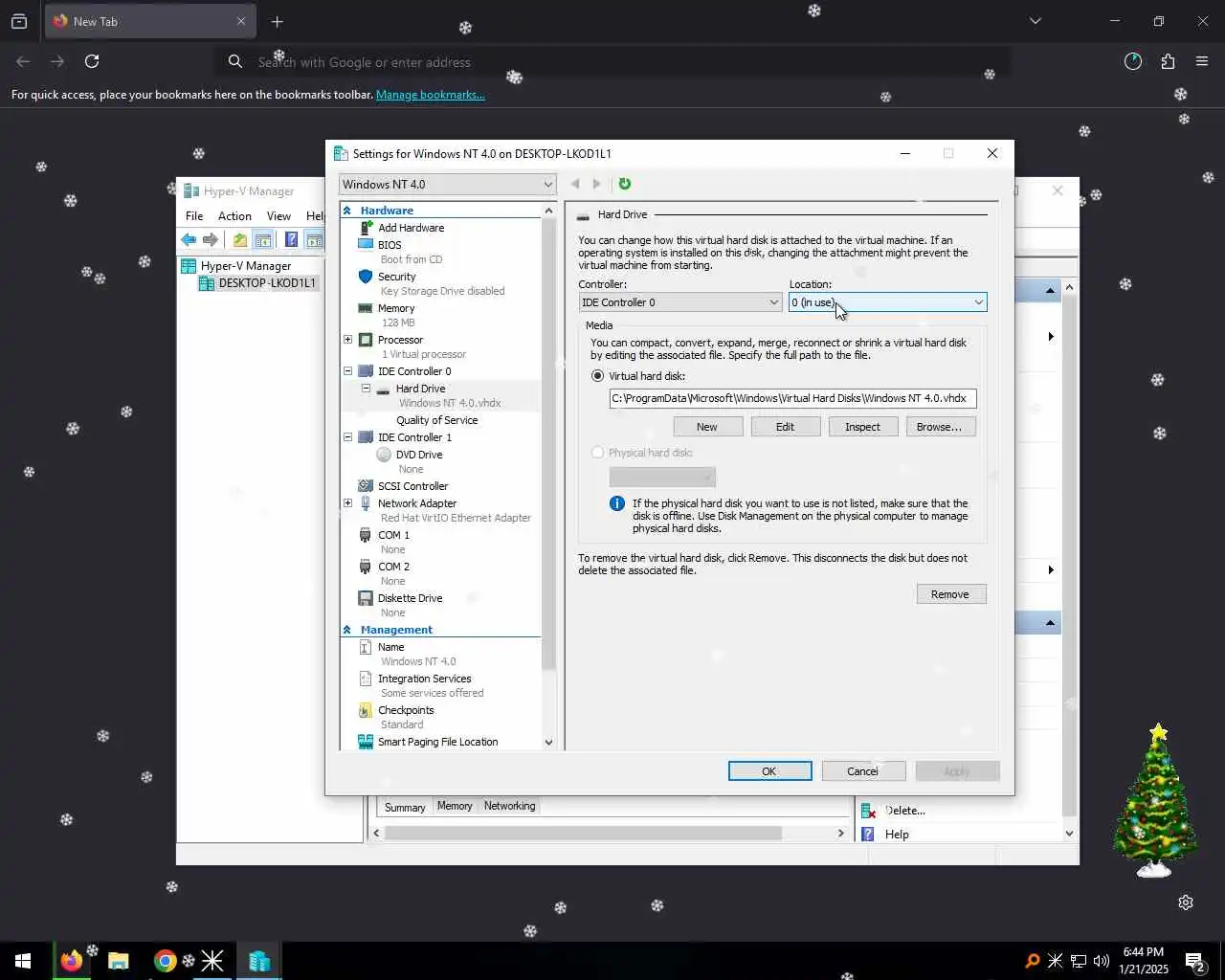
Task: Collapse the Management section header chevron
Action: [347, 630]
